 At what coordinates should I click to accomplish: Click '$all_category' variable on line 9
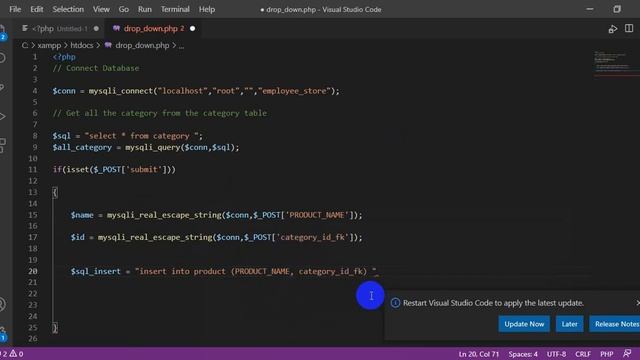82,147
